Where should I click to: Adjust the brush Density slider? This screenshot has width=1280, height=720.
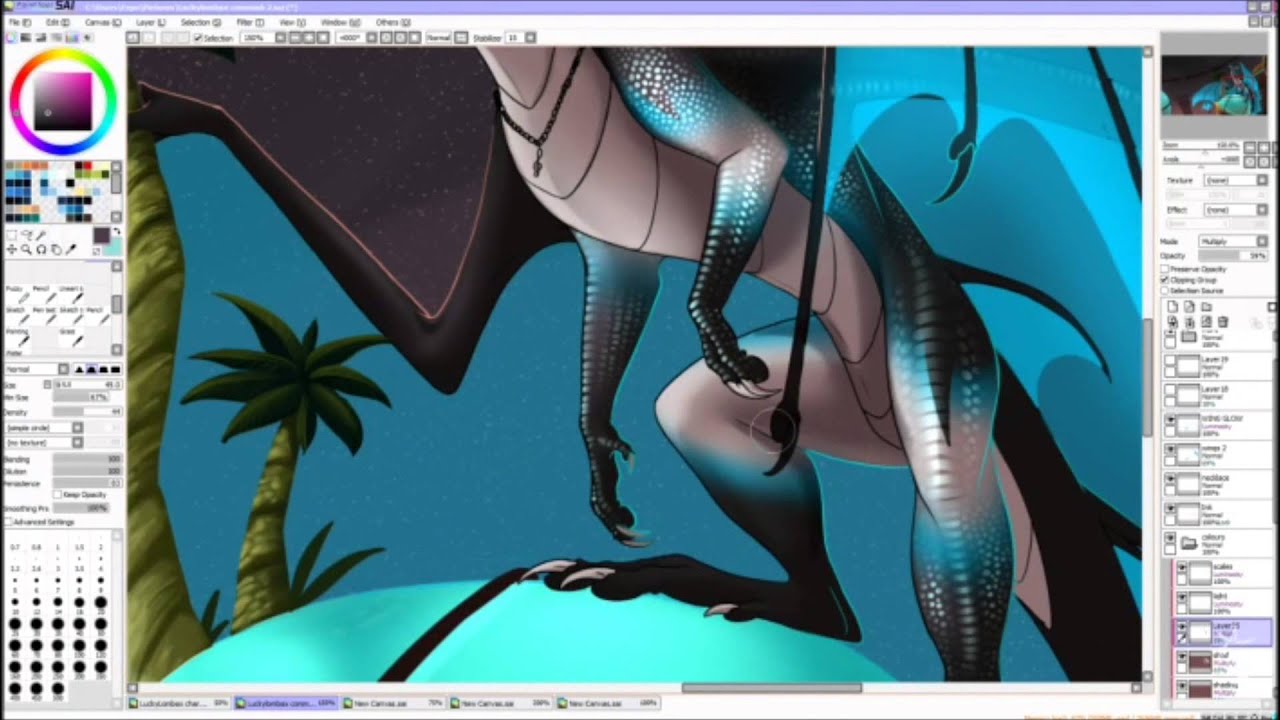tap(87, 411)
